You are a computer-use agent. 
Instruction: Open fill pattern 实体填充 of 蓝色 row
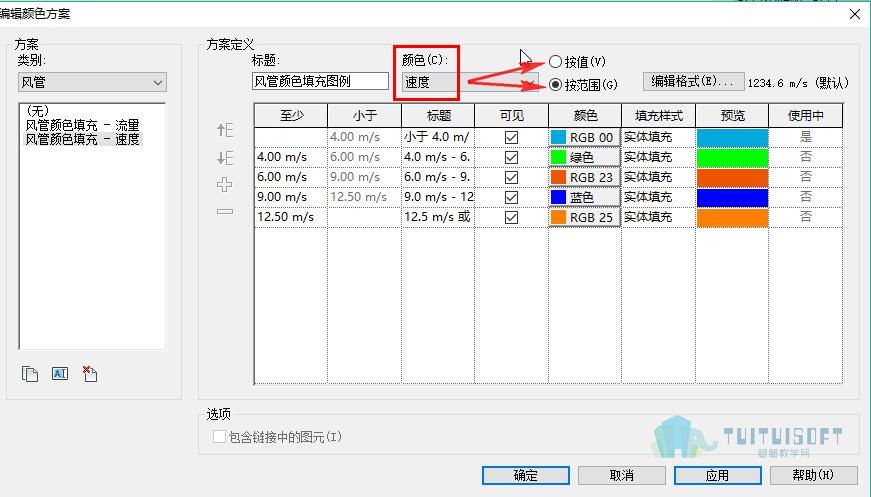click(658, 197)
